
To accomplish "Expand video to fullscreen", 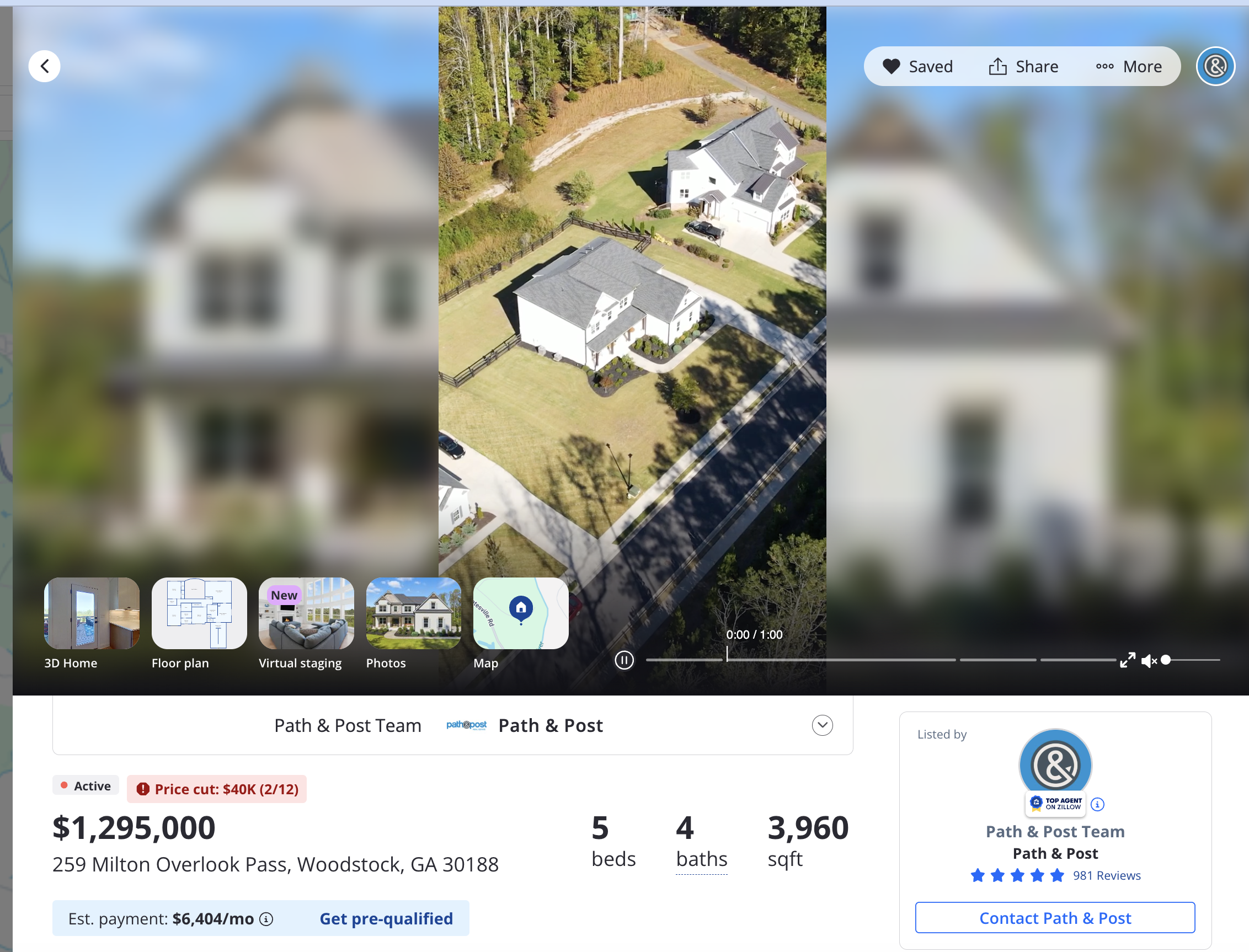I will [x=1127, y=660].
